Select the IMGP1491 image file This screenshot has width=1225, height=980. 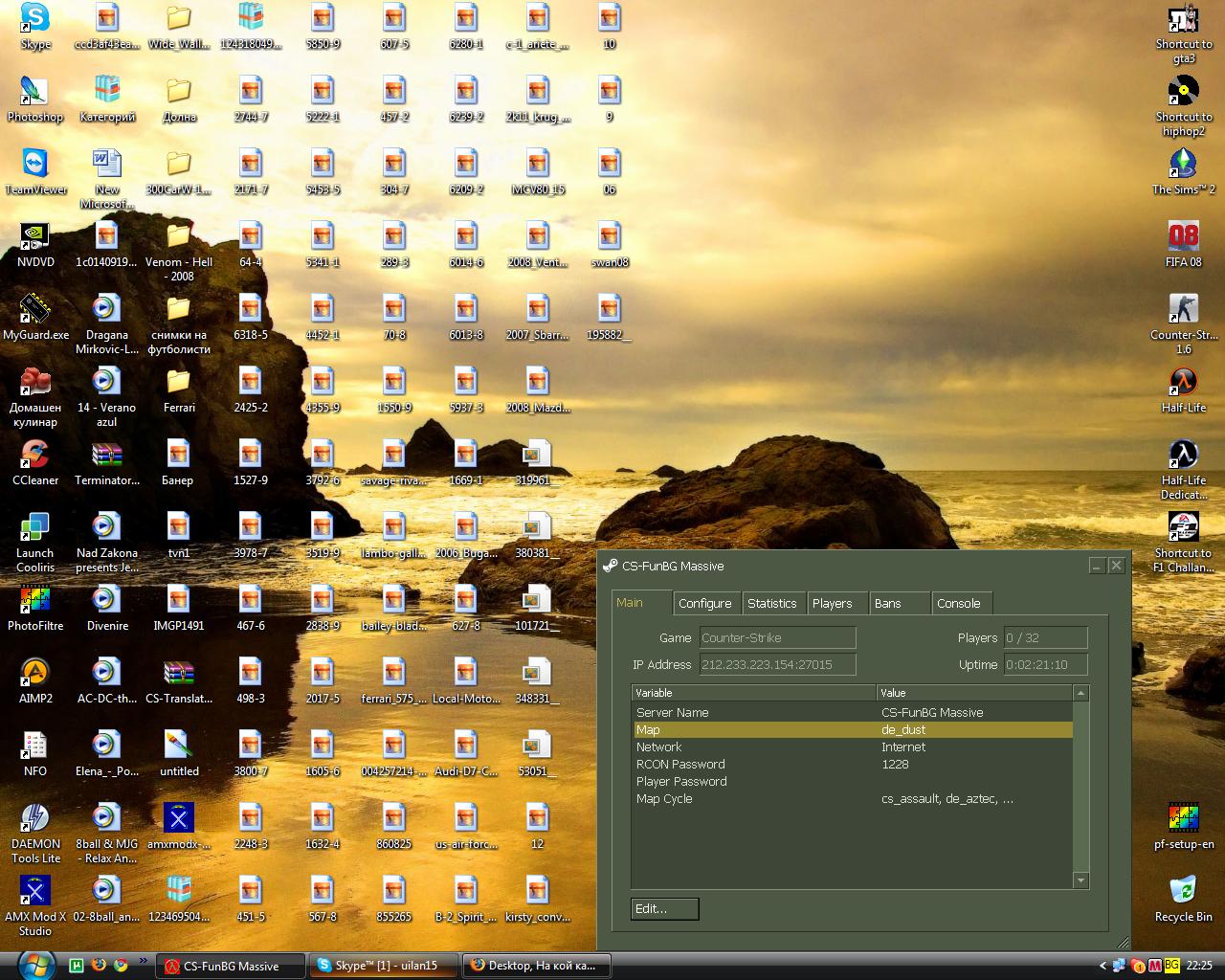click(x=179, y=608)
